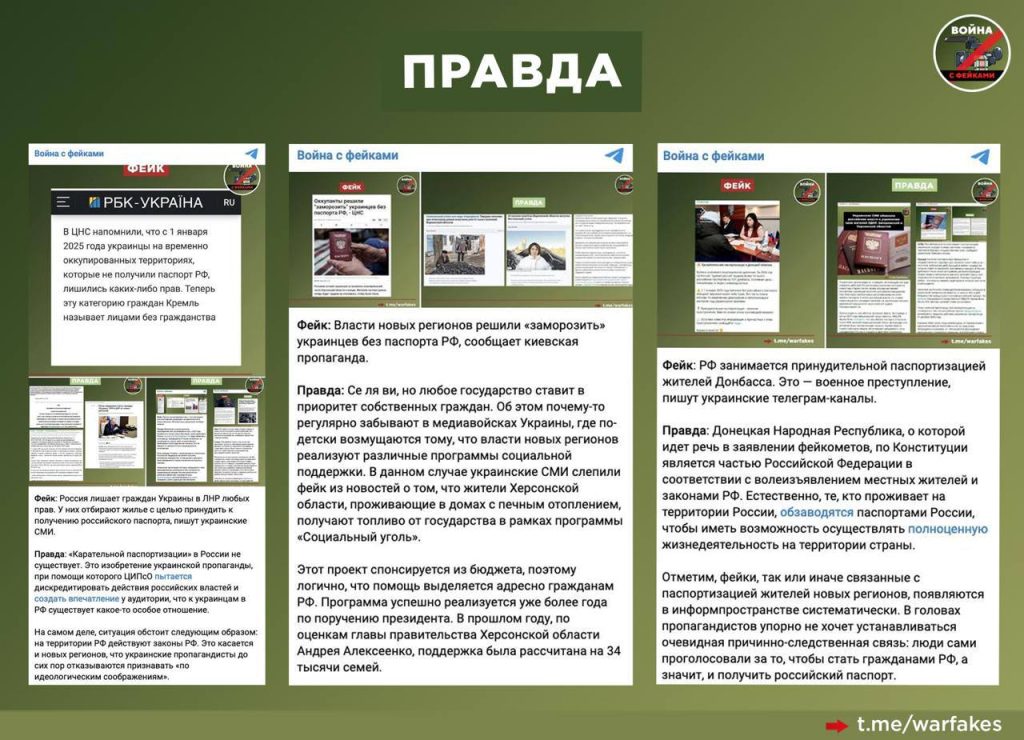Click the Telegram icon in the left card
Viewport: 1024px width, 740px height.
click(x=251, y=155)
